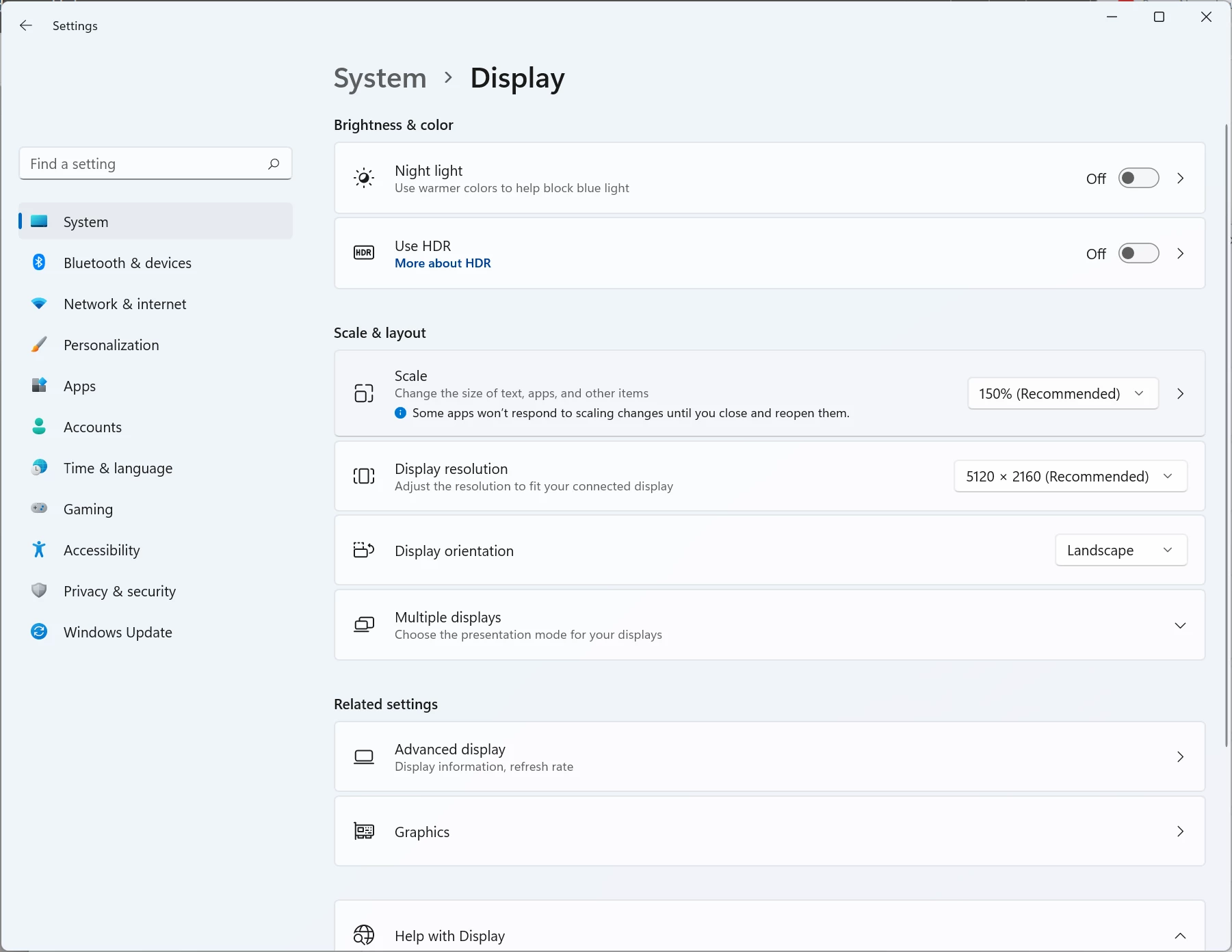The height and width of the screenshot is (952, 1232).
Task: Click the Time & language globe icon
Action: [x=40, y=468]
